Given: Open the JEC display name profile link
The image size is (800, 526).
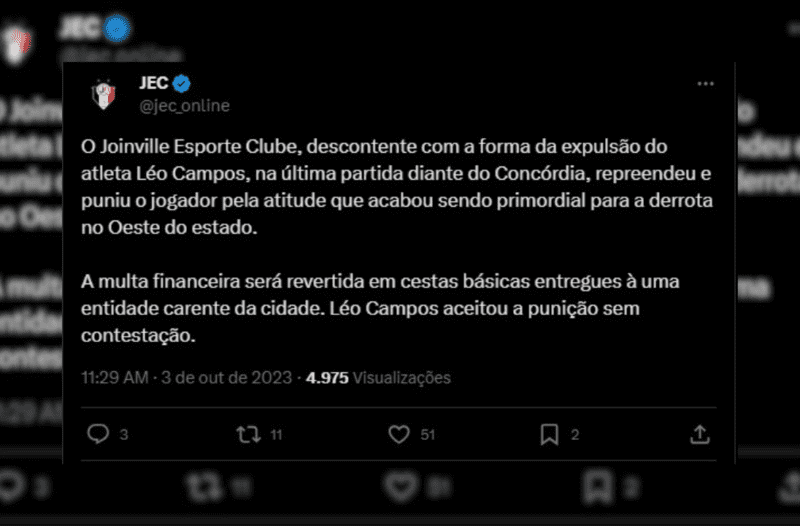Looking at the screenshot, I should click(154, 83).
